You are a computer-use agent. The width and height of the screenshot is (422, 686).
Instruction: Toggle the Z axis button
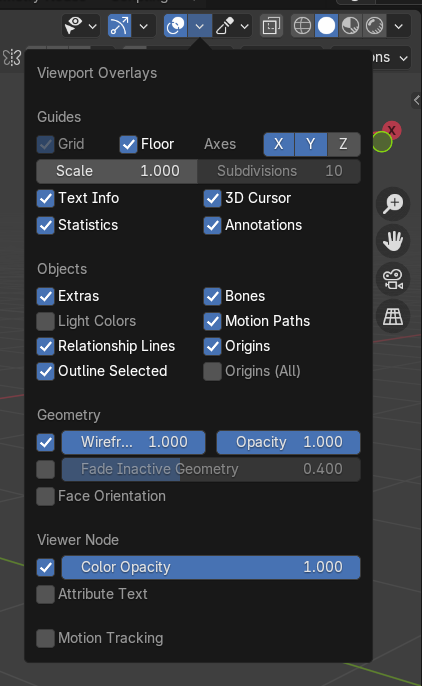tap(344, 144)
